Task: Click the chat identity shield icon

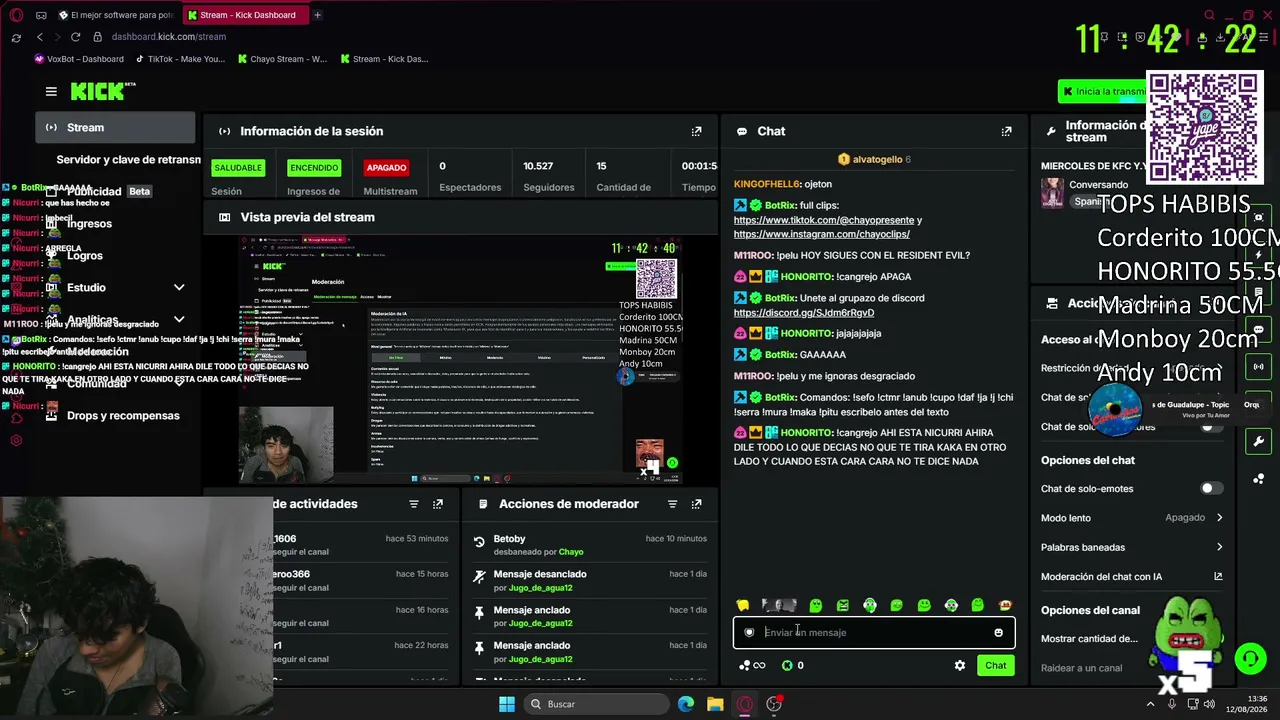Action: click(x=749, y=632)
